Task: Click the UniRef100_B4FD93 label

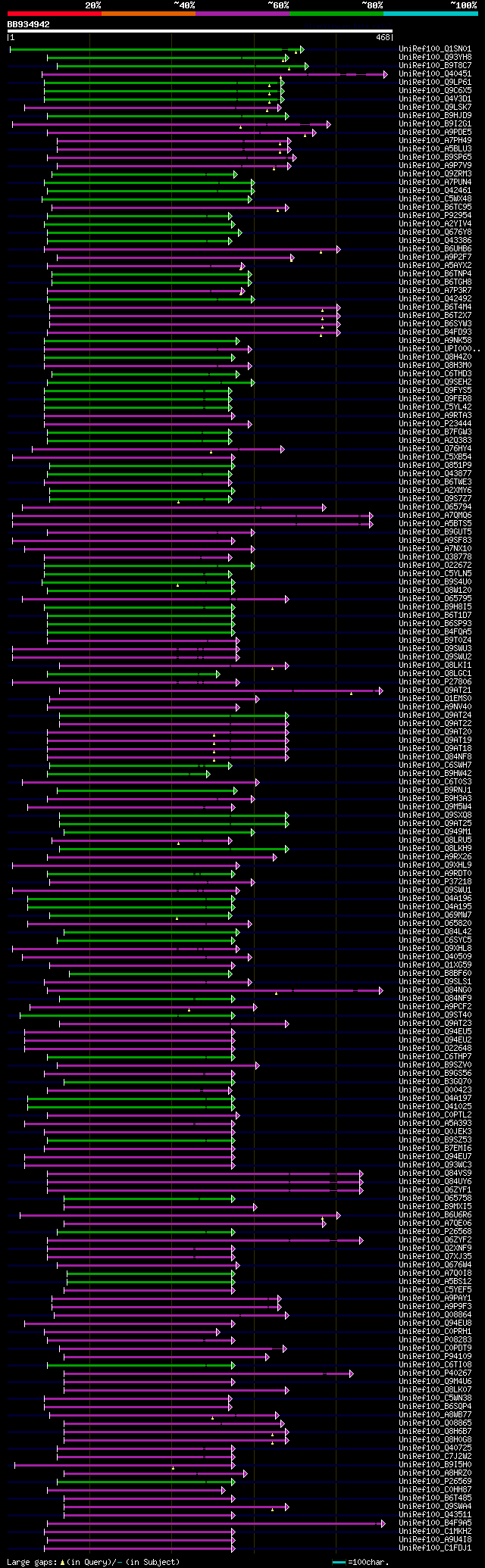Action: (x=435, y=332)
